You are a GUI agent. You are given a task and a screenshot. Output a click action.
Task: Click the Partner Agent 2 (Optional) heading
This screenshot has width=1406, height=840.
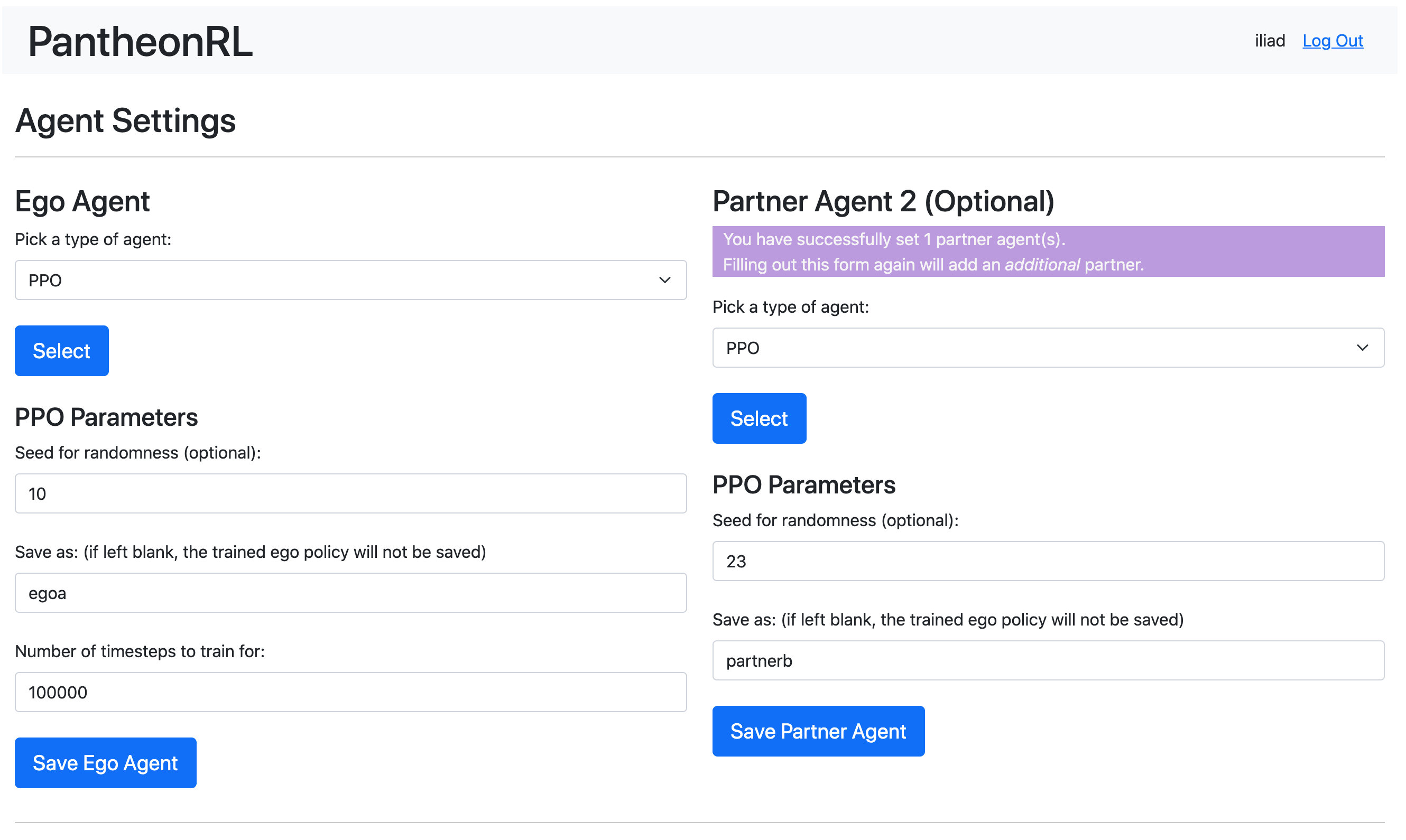pos(883,201)
